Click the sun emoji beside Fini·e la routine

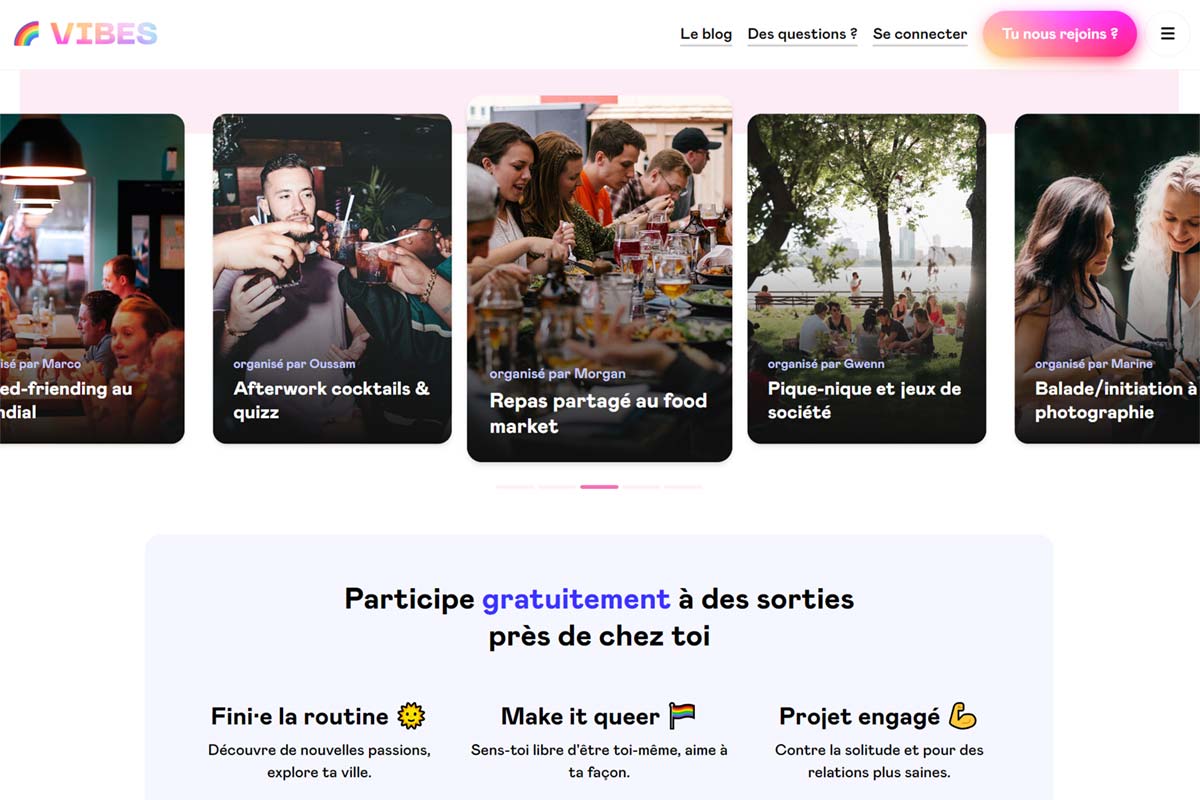click(411, 715)
